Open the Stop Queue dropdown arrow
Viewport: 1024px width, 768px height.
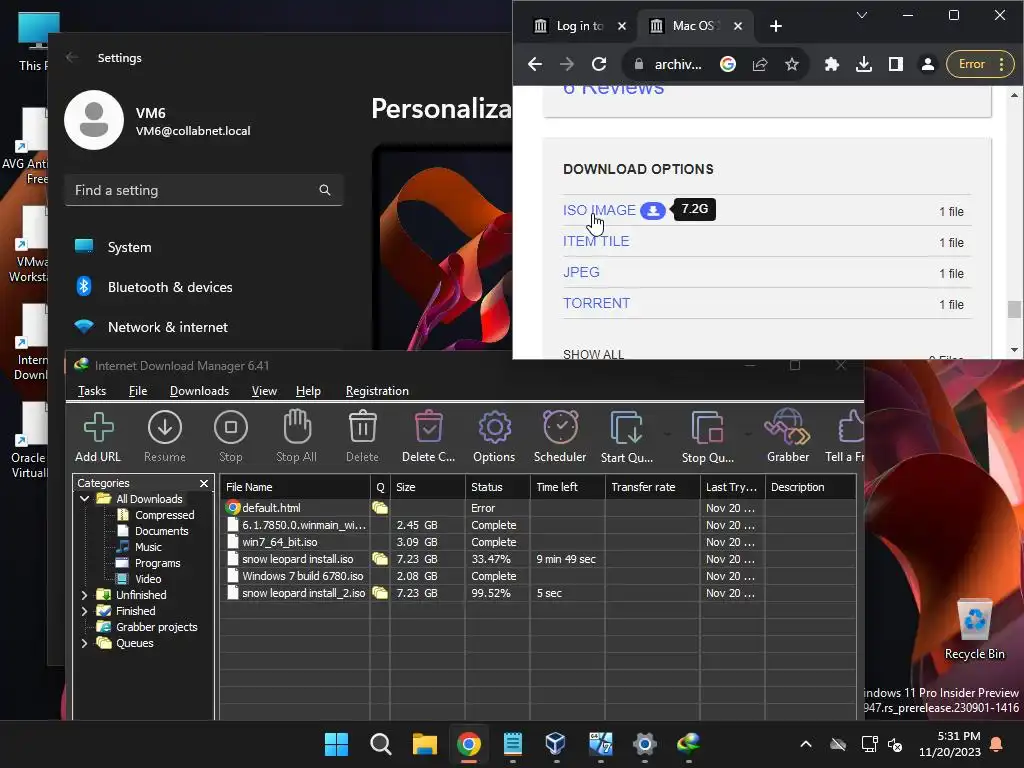pyautogui.click(x=748, y=434)
